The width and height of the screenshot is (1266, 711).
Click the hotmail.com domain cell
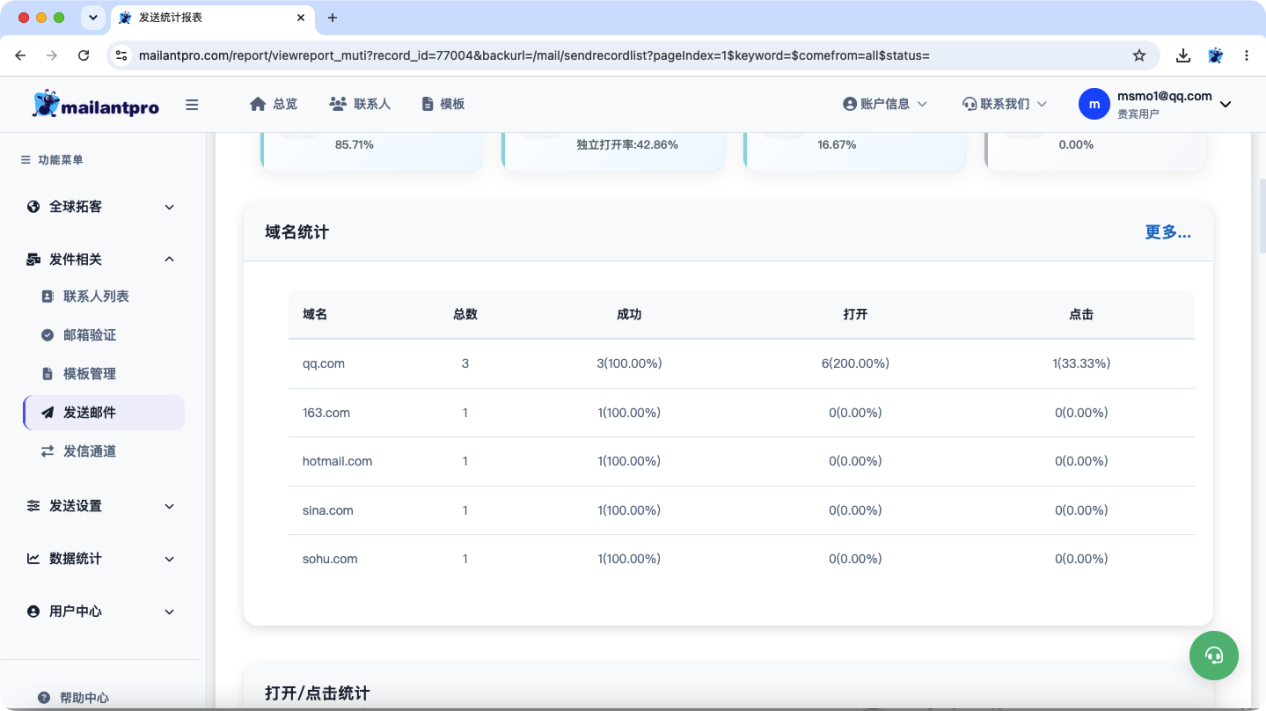(x=337, y=462)
